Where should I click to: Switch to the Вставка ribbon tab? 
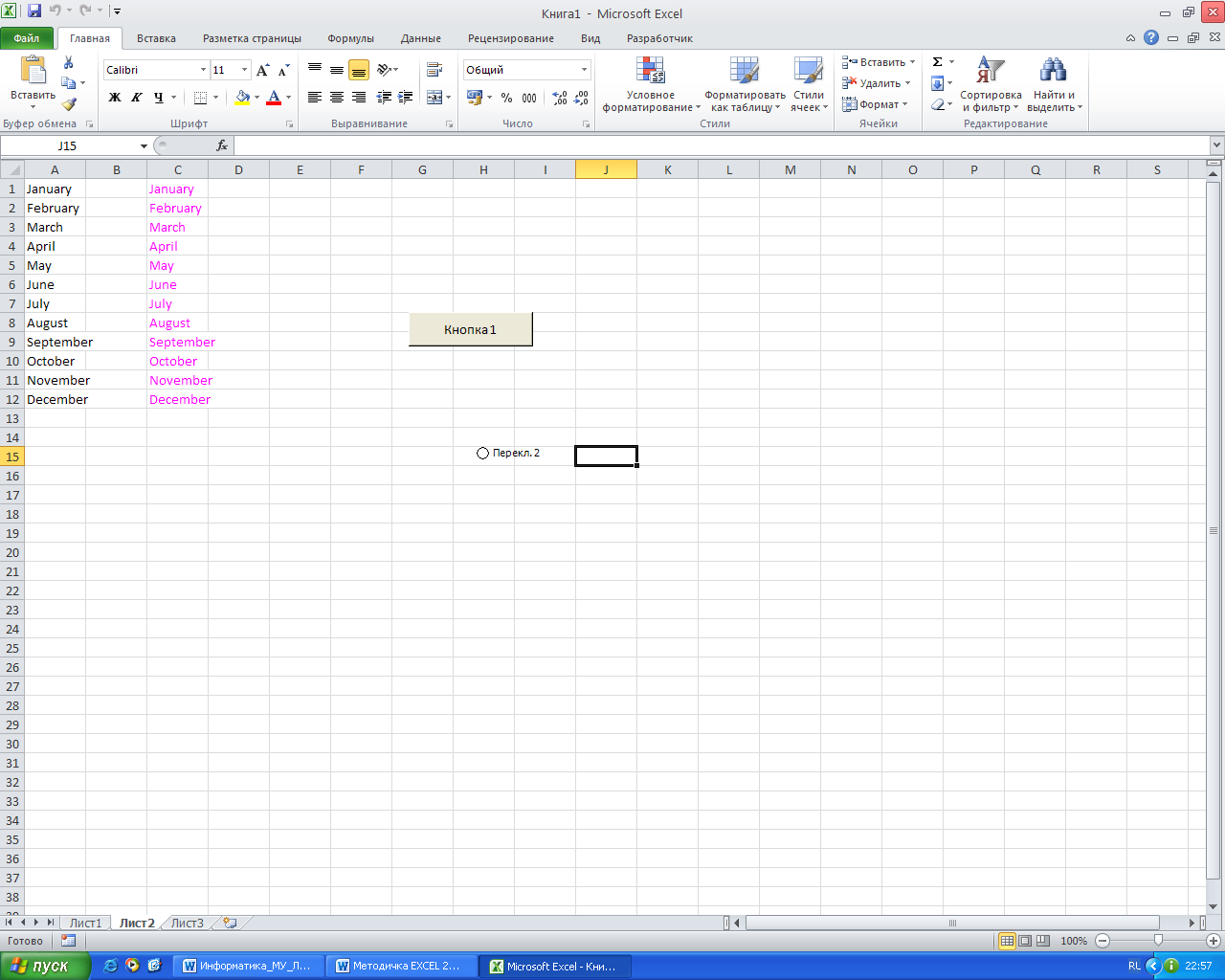pyautogui.click(x=156, y=38)
